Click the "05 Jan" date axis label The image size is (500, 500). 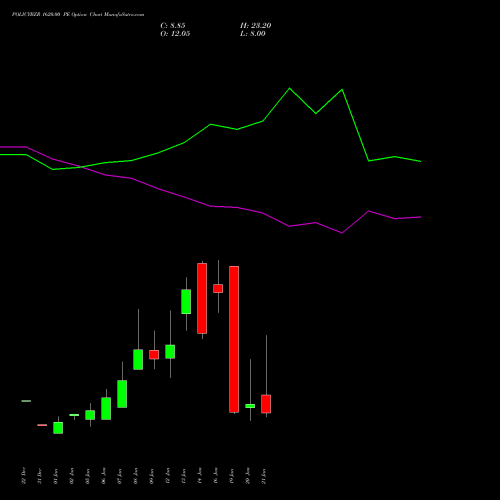(x=87, y=476)
